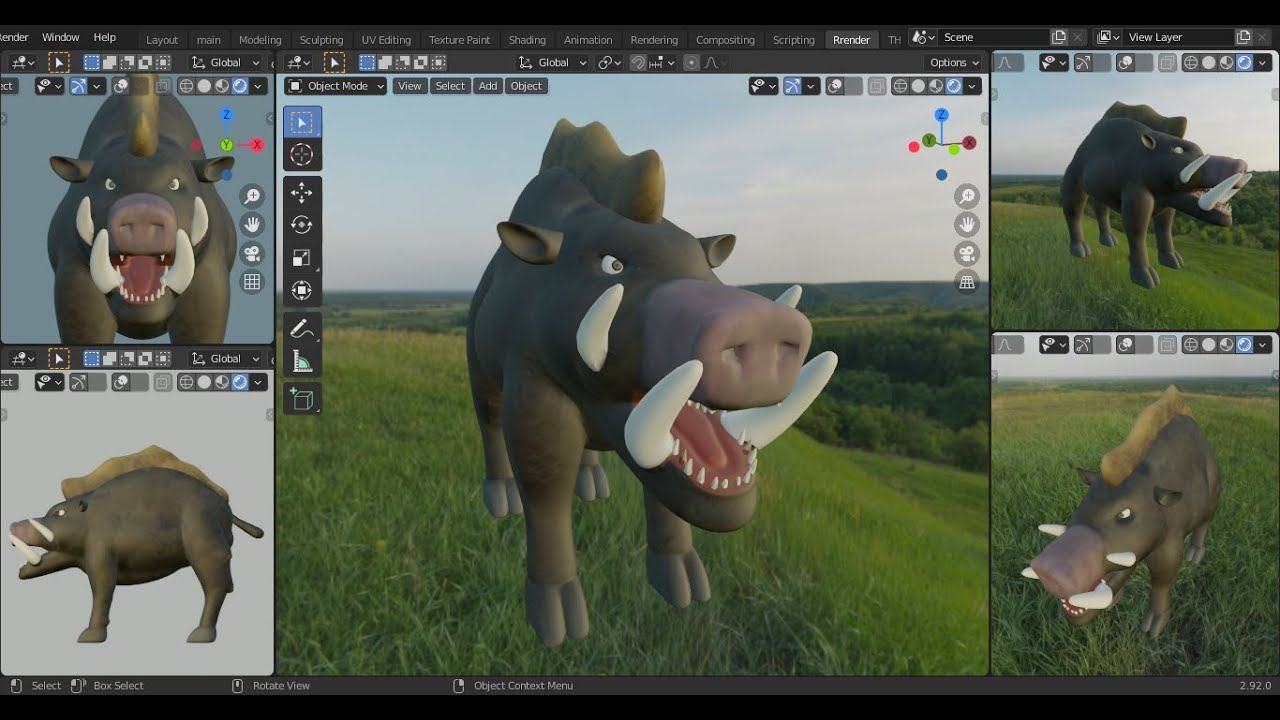
Task: Choose 'Set new selection' mode in main header
Action: [367, 62]
